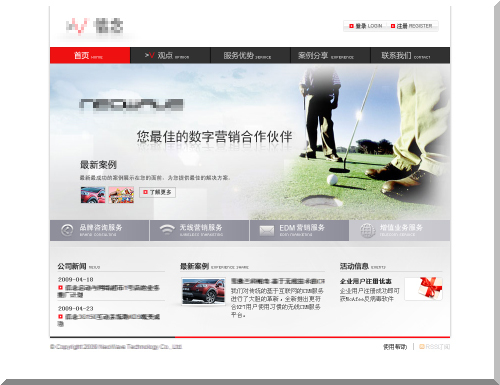Click the 无线营销服务 wifi icon
This screenshot has width=500, height=385.
point(167,230)
